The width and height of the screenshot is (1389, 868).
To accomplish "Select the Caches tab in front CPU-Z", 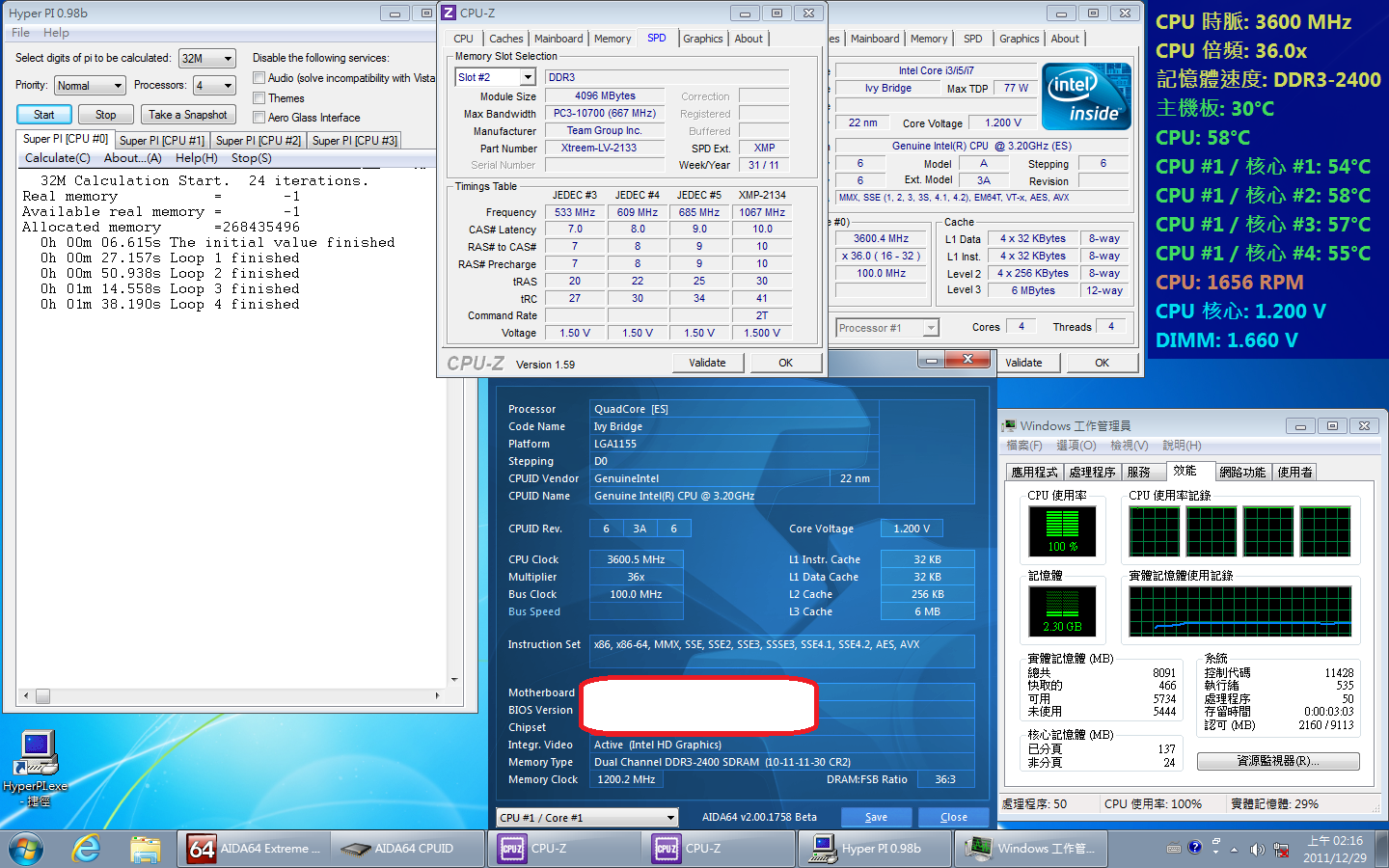I will 505,39.
